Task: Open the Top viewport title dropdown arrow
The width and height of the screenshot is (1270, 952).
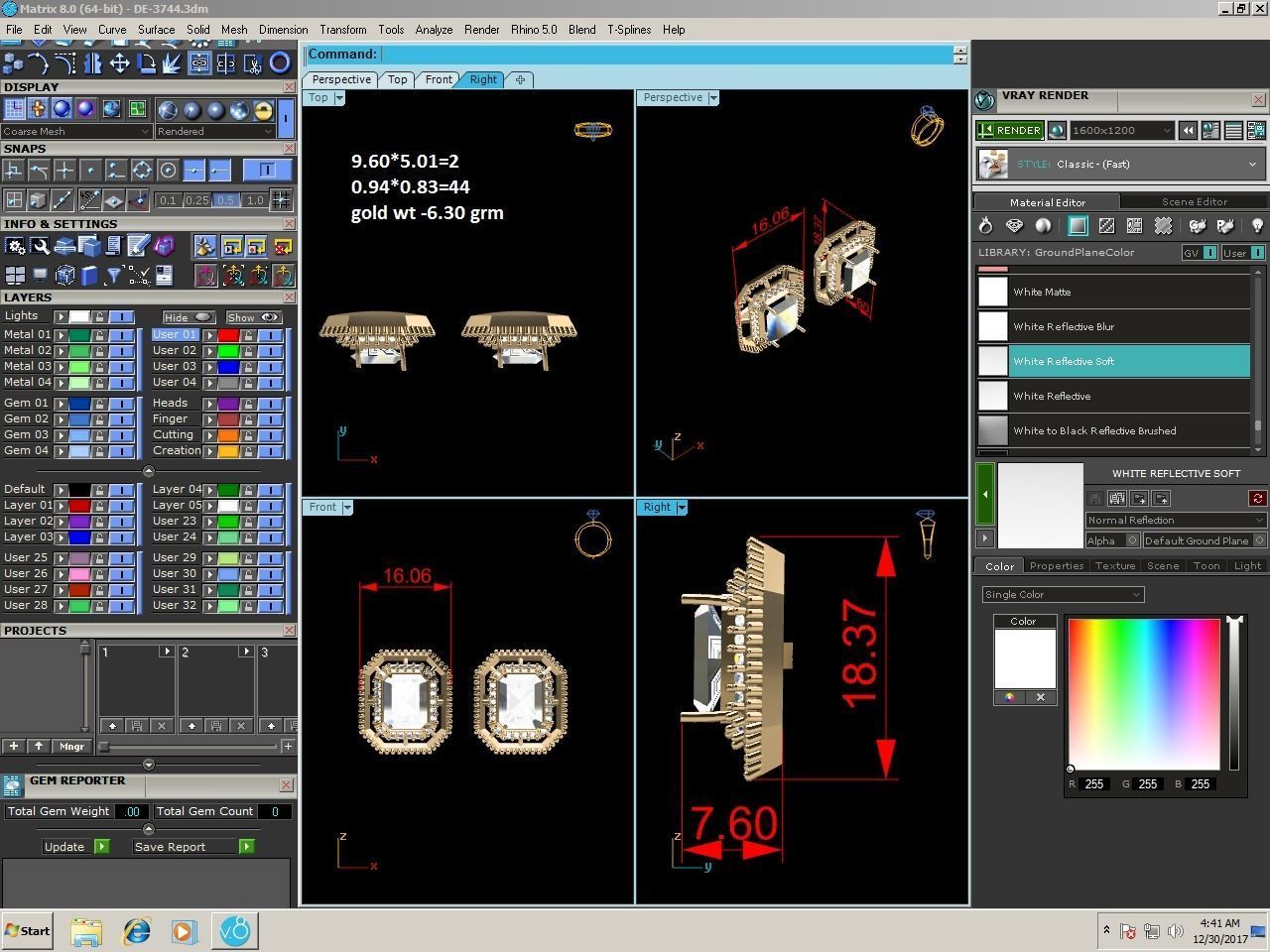Action: [x=339, y=97]
